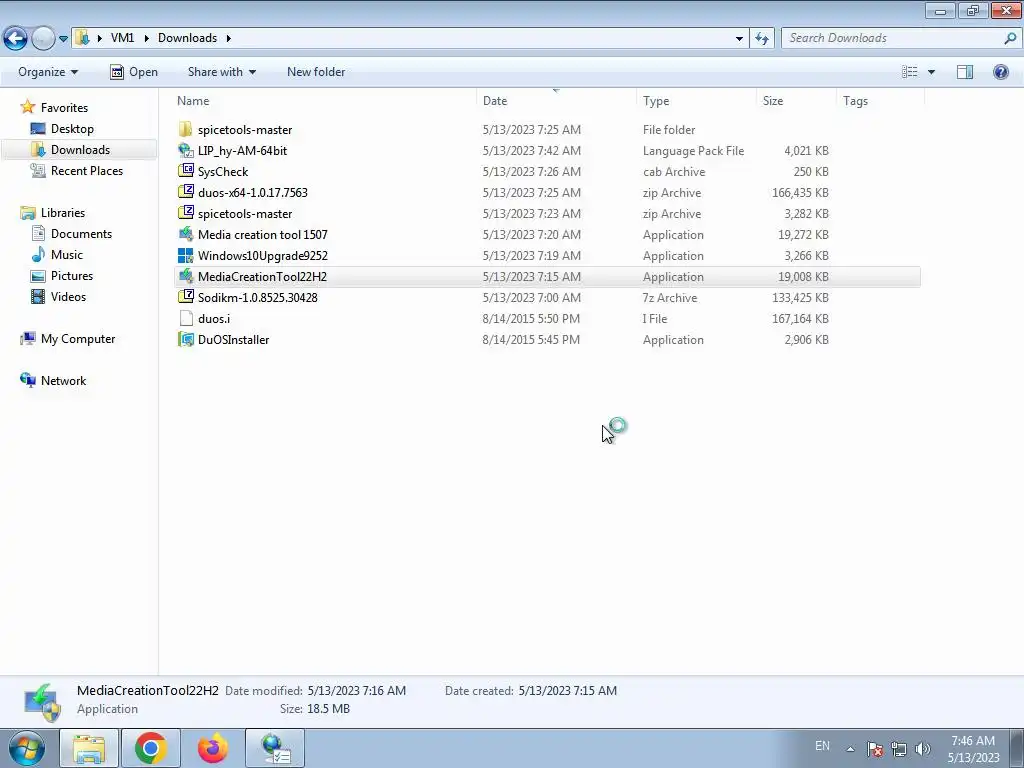Screen dimensions: 1024x768
Task: Launch Firefox from the taskbar
Action: click(x=212, y=748)
